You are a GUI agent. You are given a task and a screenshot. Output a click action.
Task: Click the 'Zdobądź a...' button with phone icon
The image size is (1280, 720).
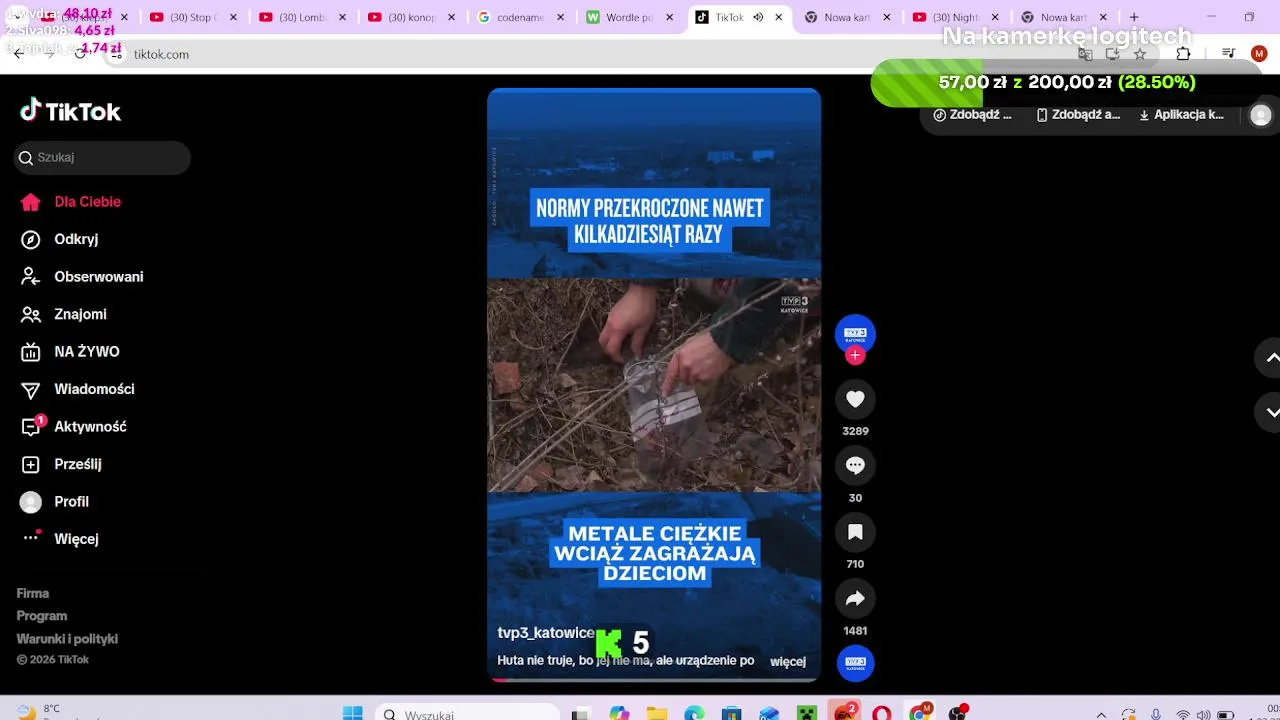click(x=1078, y=115)
